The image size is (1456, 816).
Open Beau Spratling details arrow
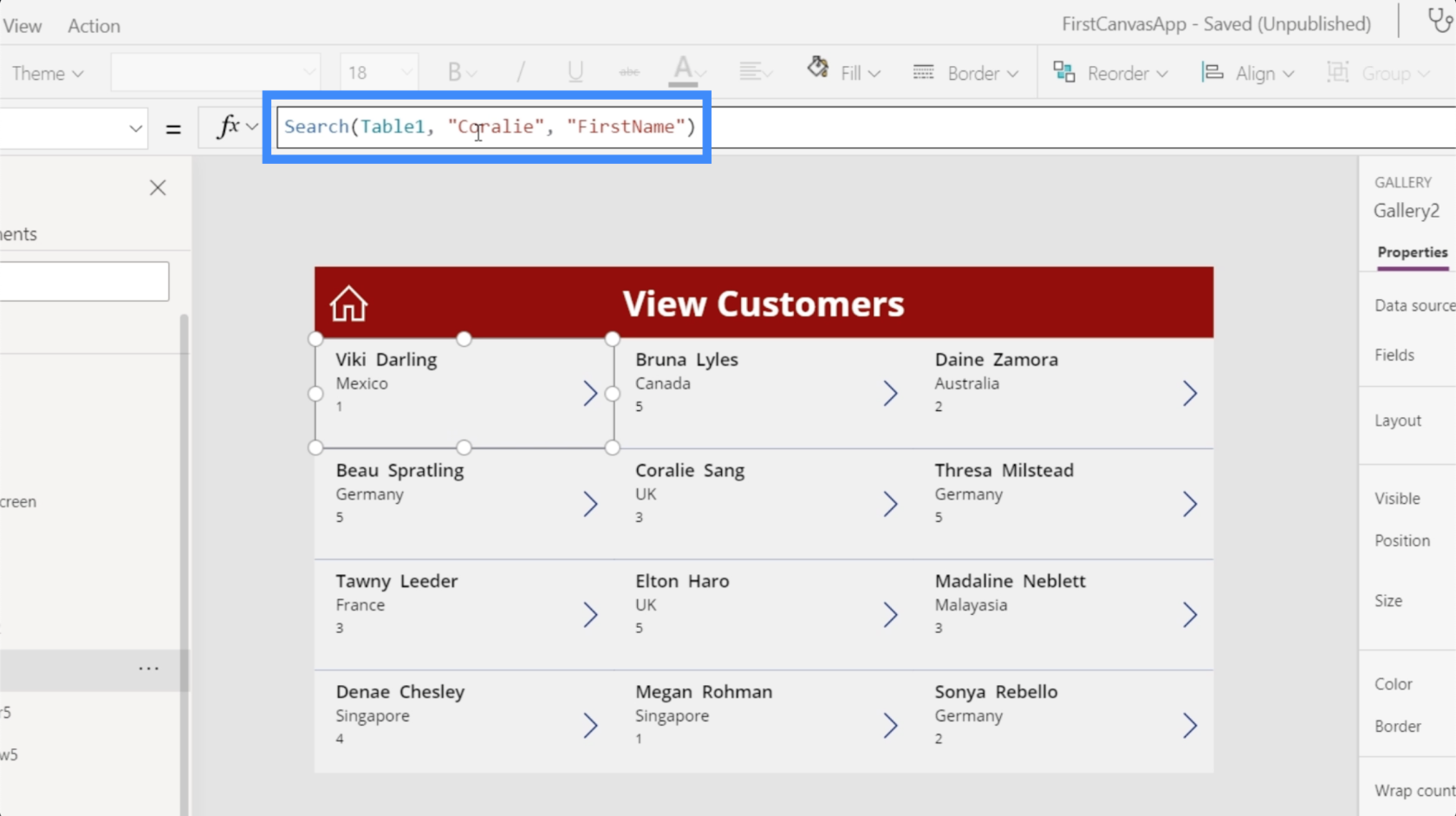[x=590, y=505]
